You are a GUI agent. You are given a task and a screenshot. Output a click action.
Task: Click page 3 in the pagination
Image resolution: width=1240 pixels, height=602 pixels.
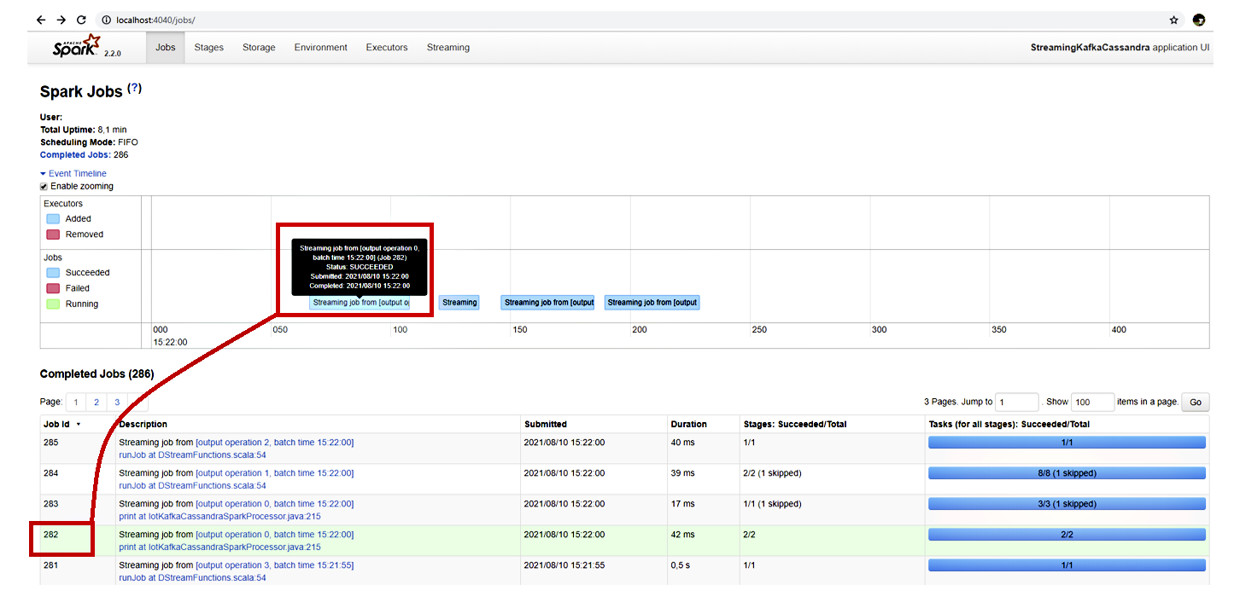[116, 402]
